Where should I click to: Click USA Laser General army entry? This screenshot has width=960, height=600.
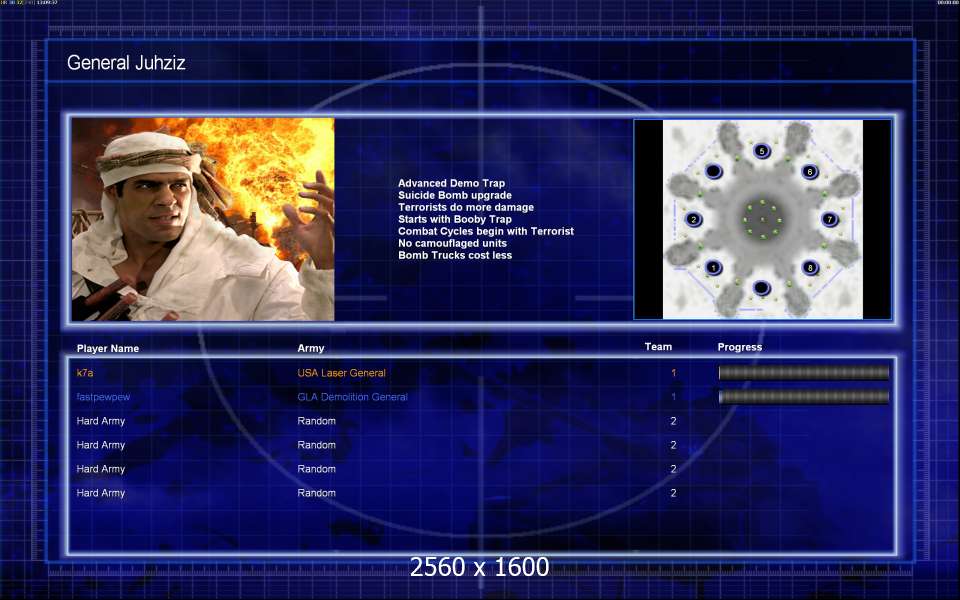342,373
